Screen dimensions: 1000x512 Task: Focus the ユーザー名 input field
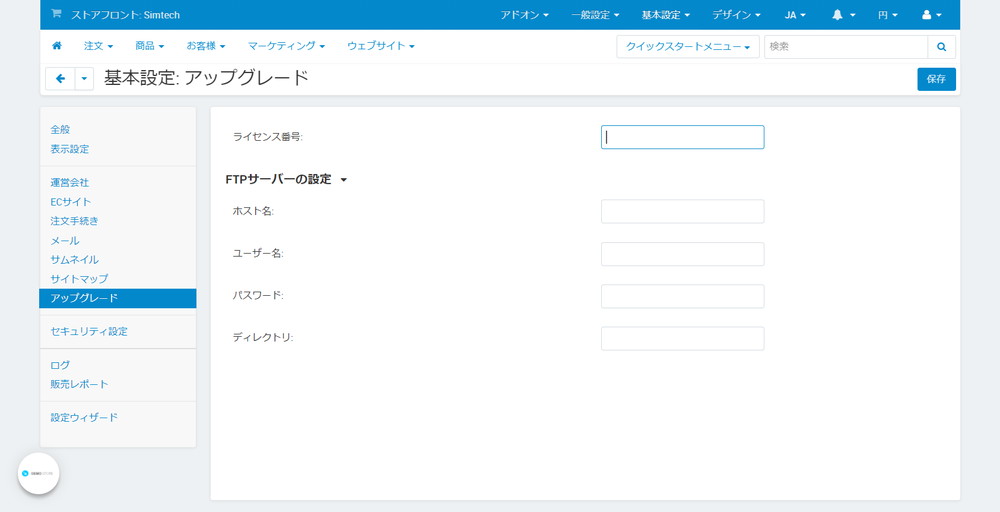682,254
